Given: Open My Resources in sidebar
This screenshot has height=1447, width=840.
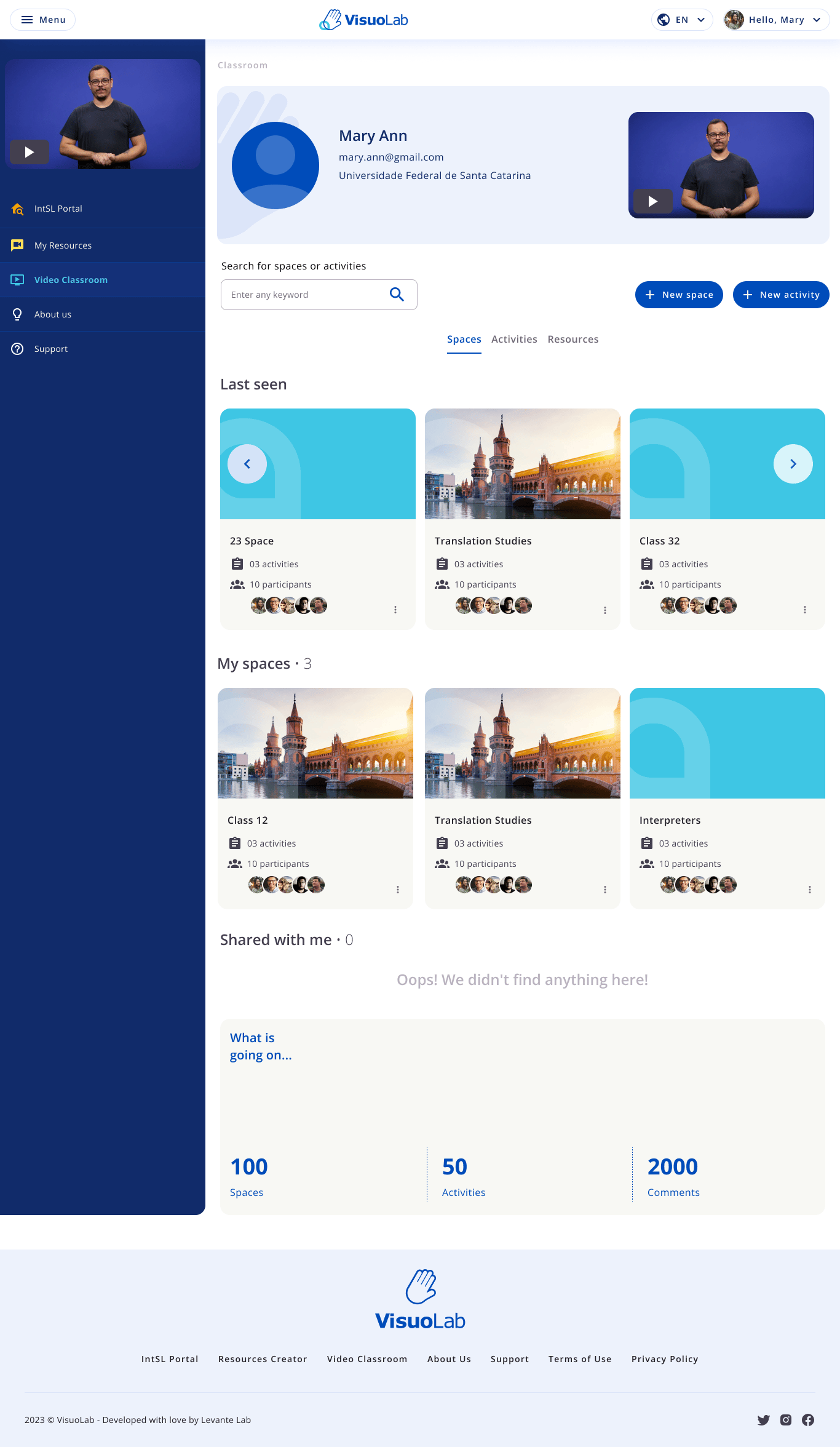Looking at the screenshot, I should tap(103, 245).
